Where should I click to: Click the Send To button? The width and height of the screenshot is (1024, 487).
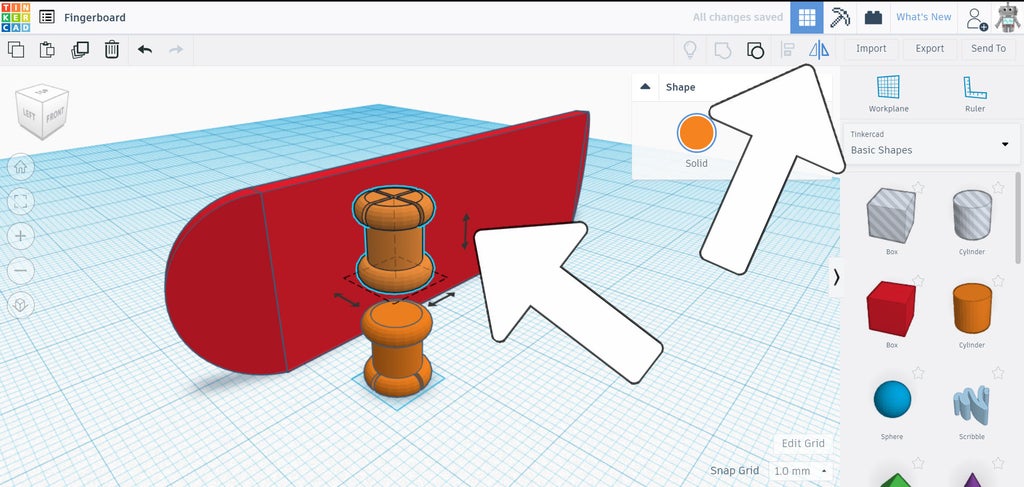point(988,49)
